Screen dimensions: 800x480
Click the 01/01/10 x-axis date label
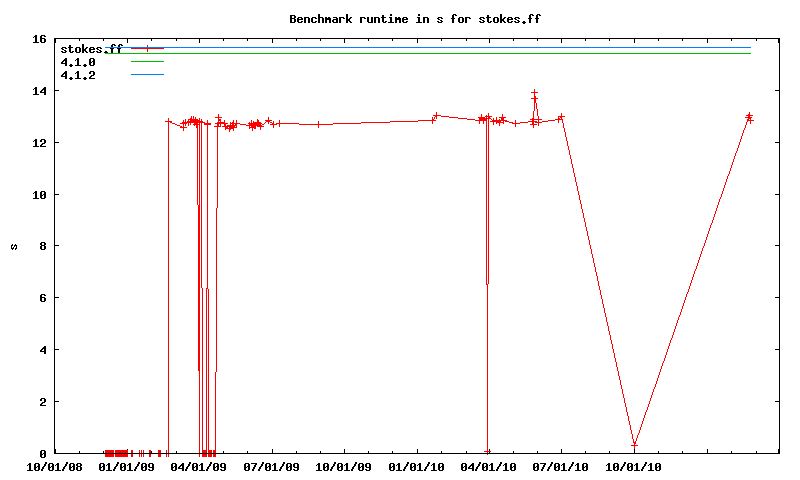pyautogui.click(x=417, y=466)
